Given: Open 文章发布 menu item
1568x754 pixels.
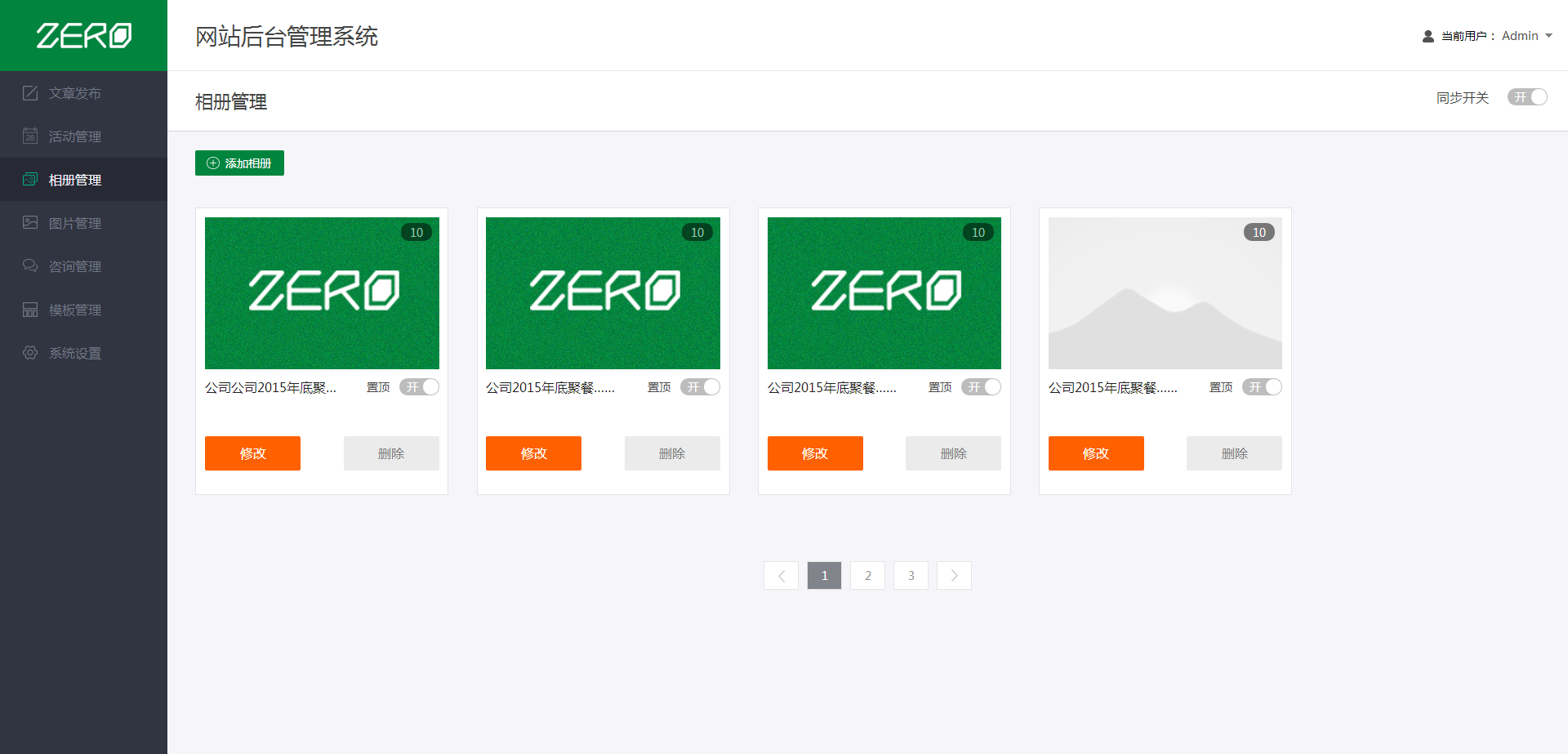Looking at the screenshot, I should click(83, 93).
